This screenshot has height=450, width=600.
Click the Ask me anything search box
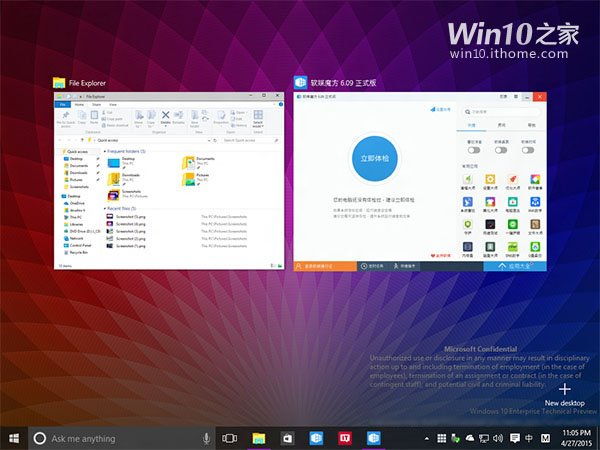[122, 439]
